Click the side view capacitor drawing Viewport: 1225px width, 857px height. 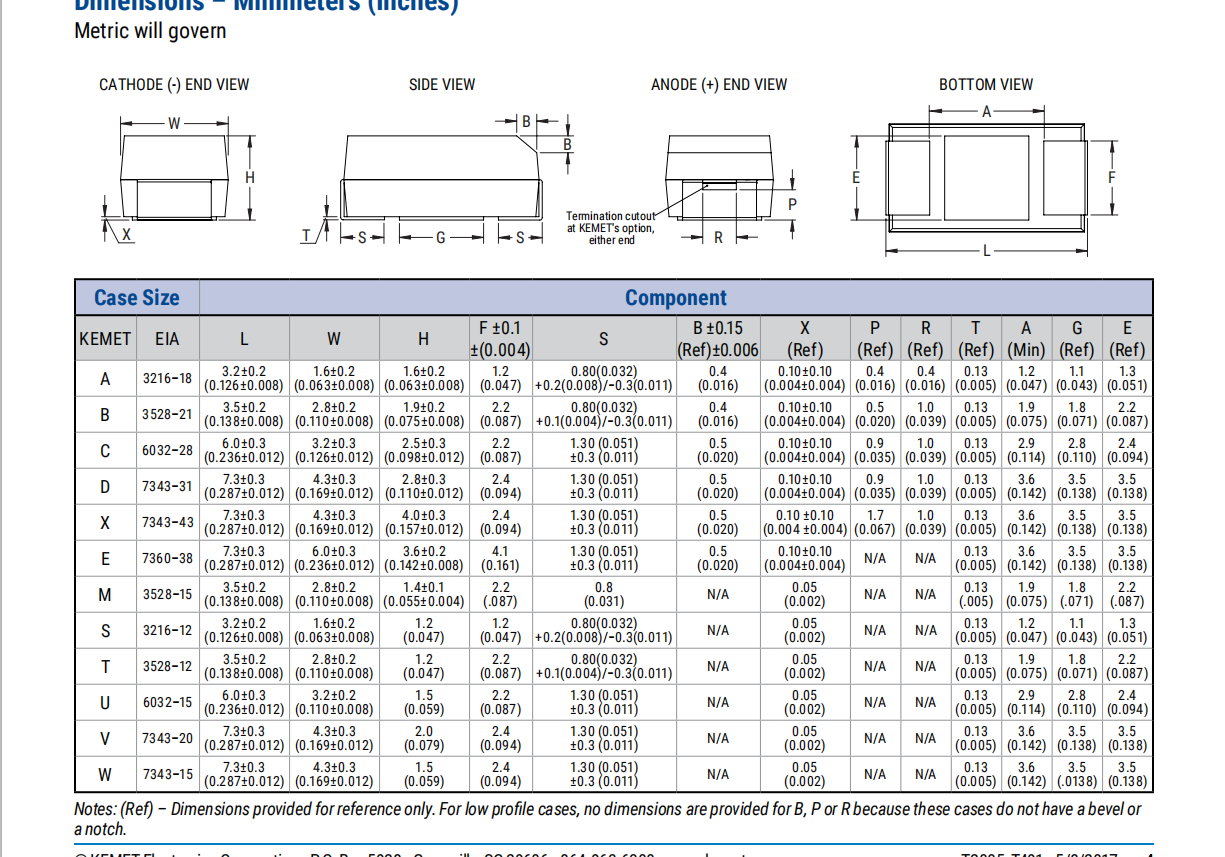[x=442, y=180]
